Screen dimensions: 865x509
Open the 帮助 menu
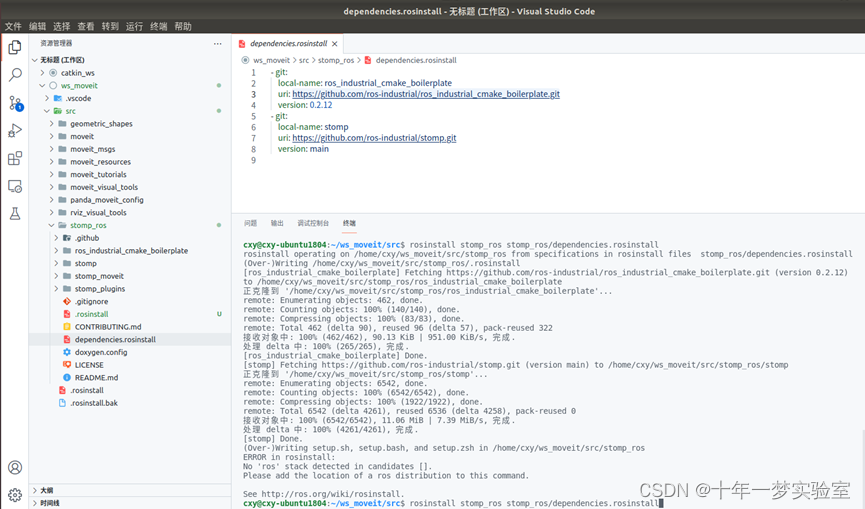tap(183, 26)
